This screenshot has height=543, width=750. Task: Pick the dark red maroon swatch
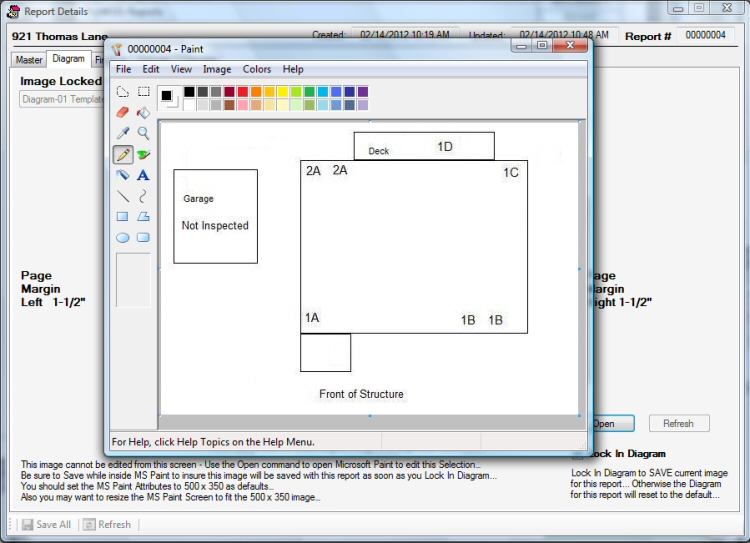point(230,92)
